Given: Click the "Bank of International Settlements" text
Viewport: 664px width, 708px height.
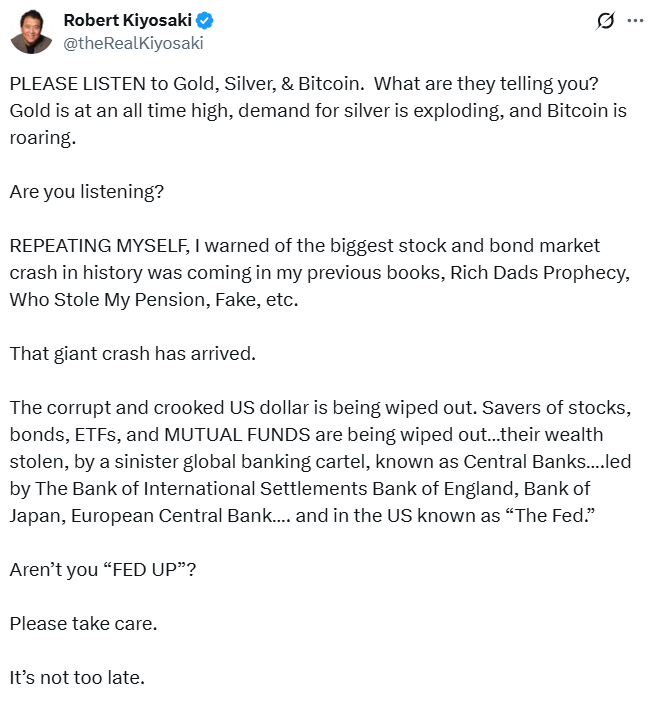Looking at the screenshot, I should point(220,489).
